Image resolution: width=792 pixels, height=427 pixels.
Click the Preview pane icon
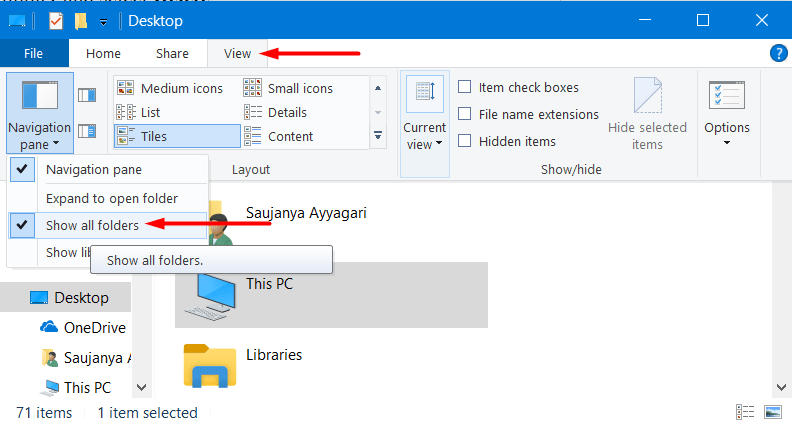[87, 96]
